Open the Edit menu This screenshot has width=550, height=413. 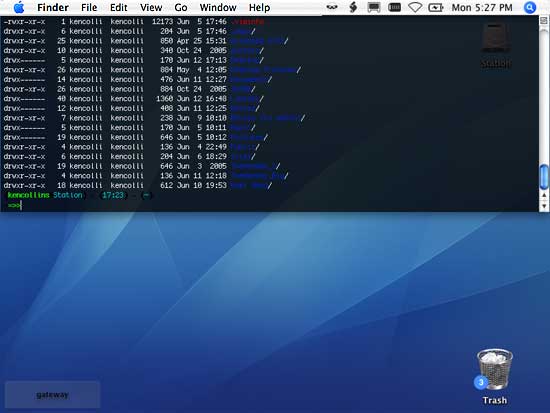(119, 7)
